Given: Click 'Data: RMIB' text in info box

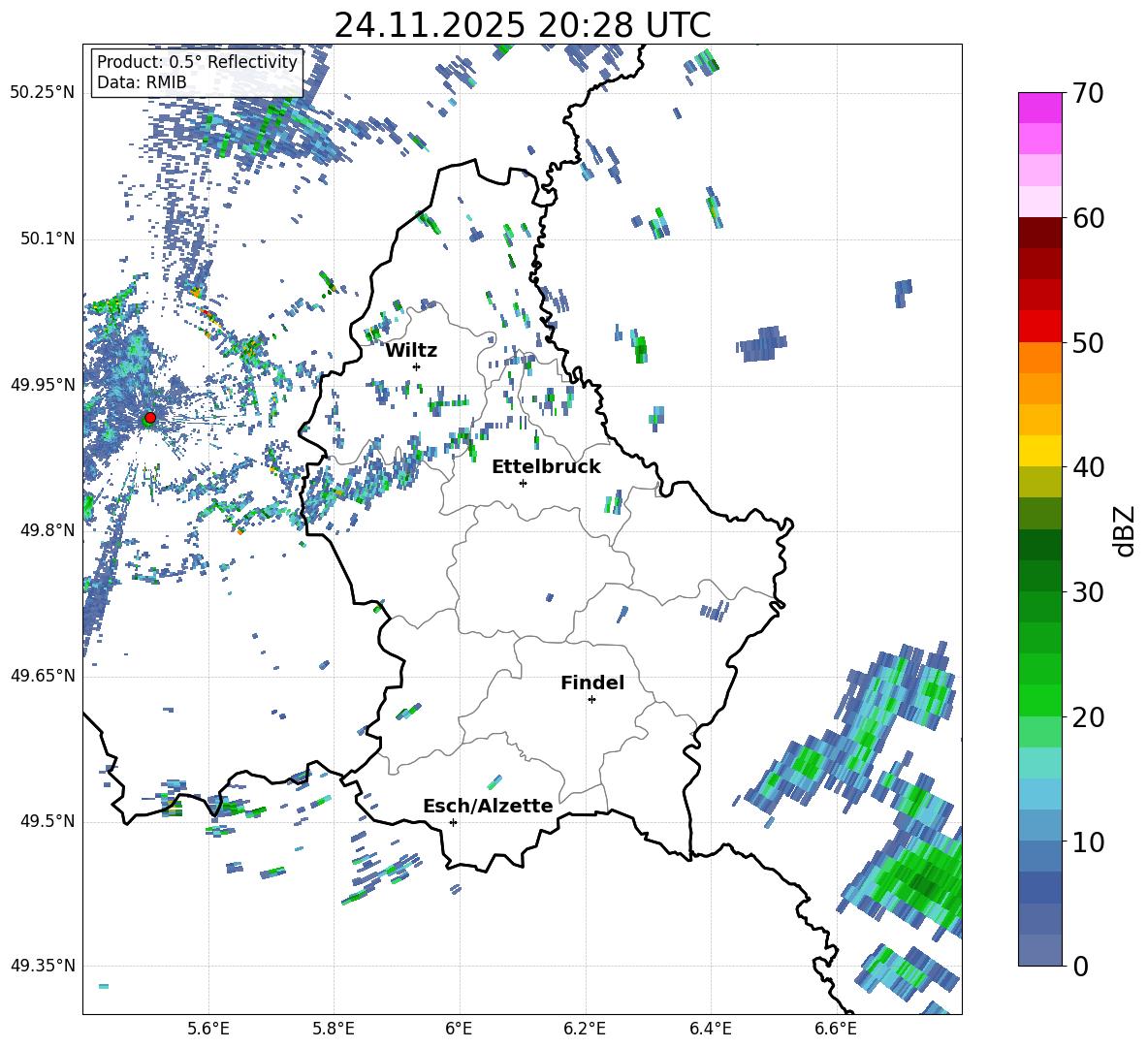Looking at the screenshot, I should click(142, 82).
